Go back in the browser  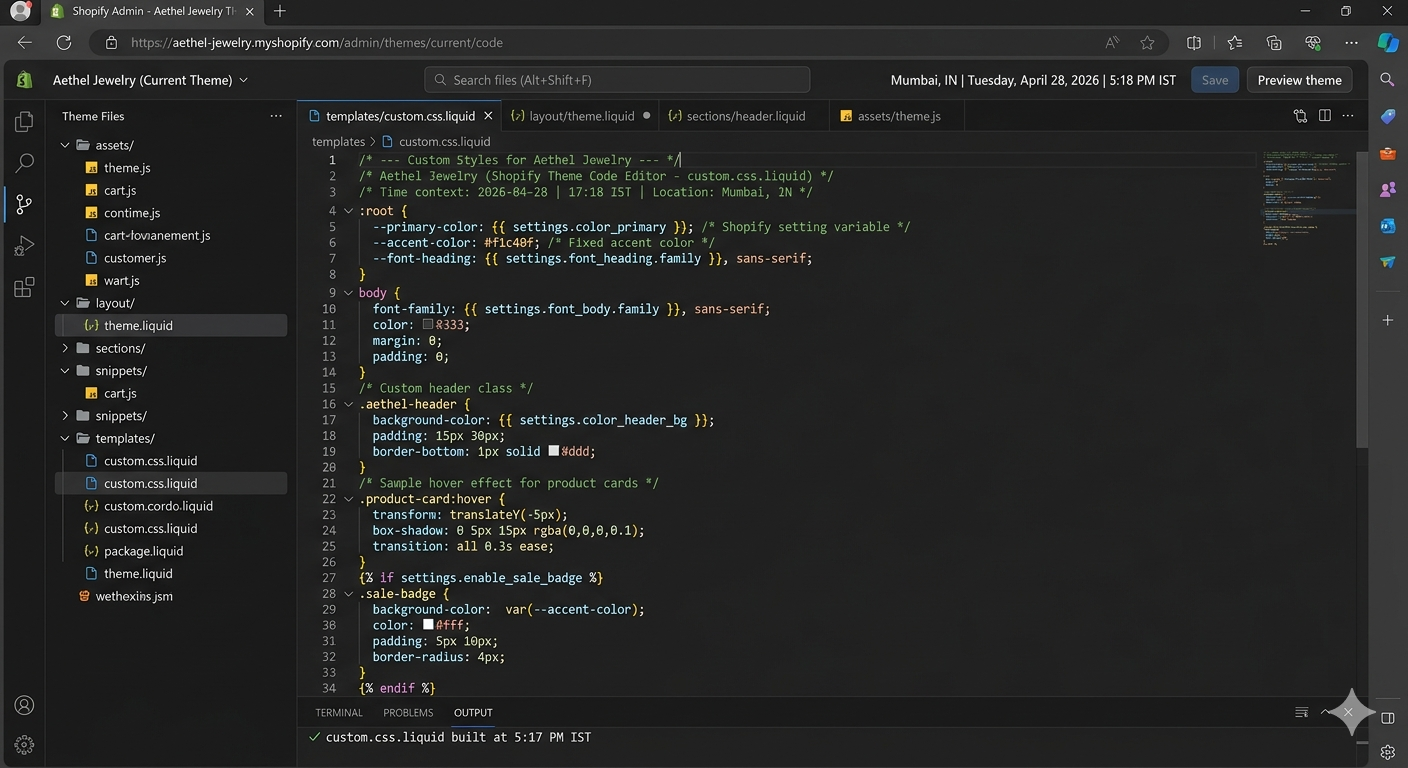pos(25,43)
